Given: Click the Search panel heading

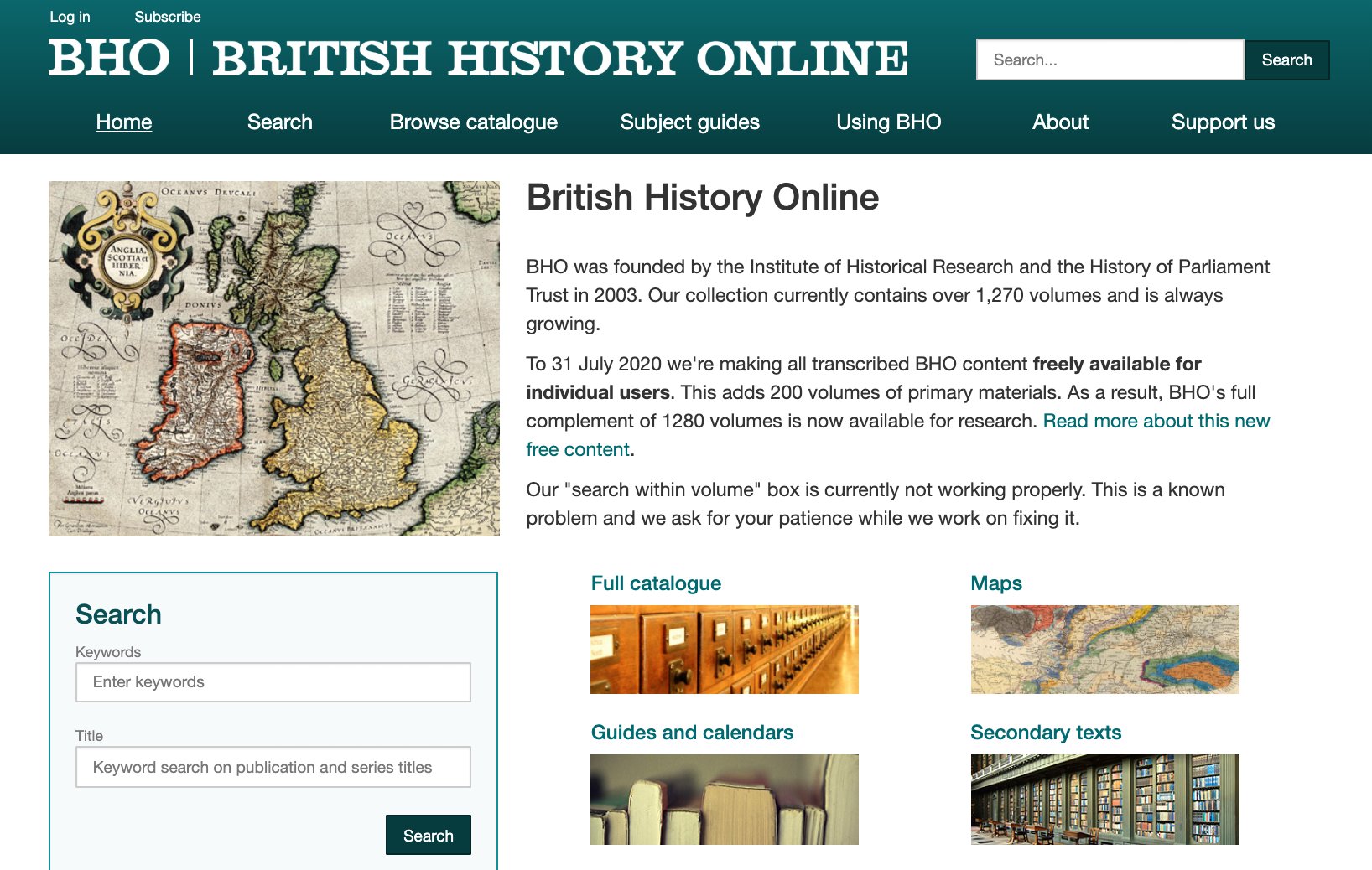Looking at the screenshot, I should [118, 614].
